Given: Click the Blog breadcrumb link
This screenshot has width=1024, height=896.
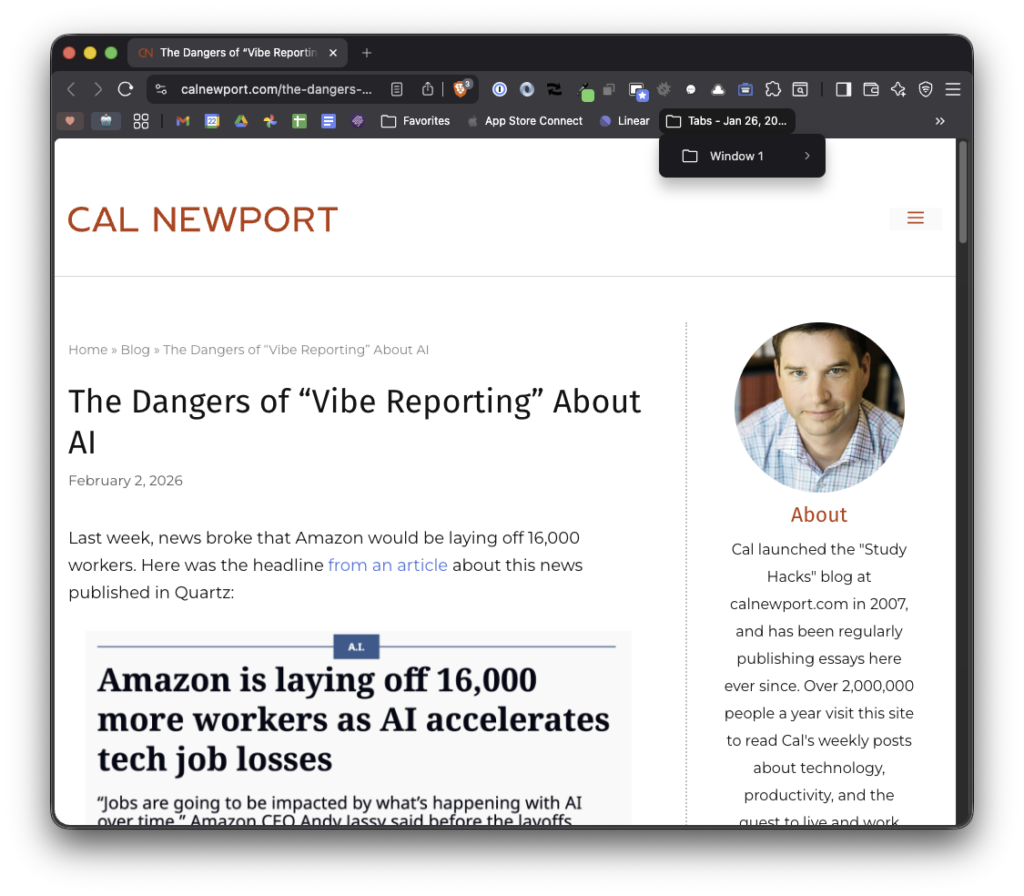Looking at the screenshot, I should [135, 350].
